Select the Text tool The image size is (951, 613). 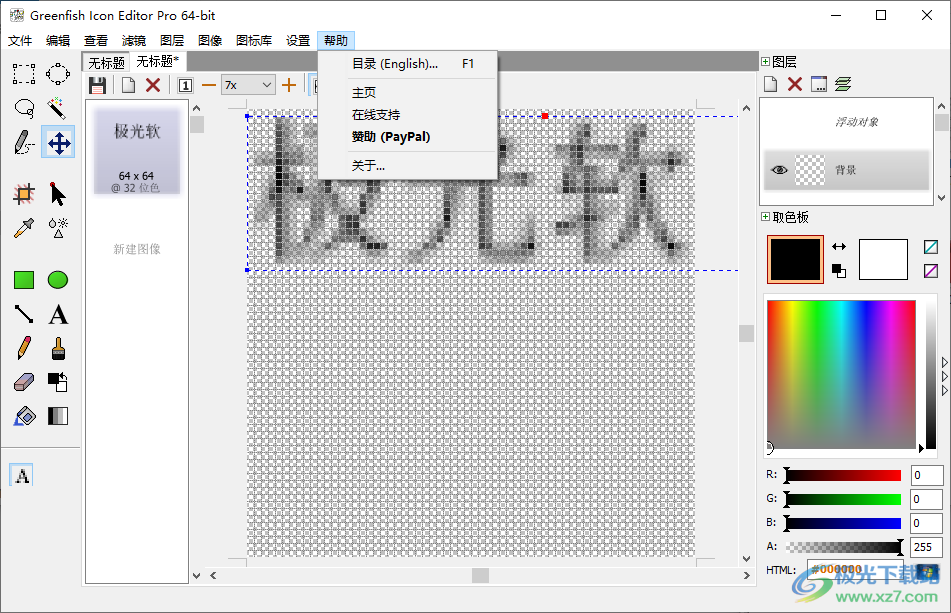click(57, 314)
